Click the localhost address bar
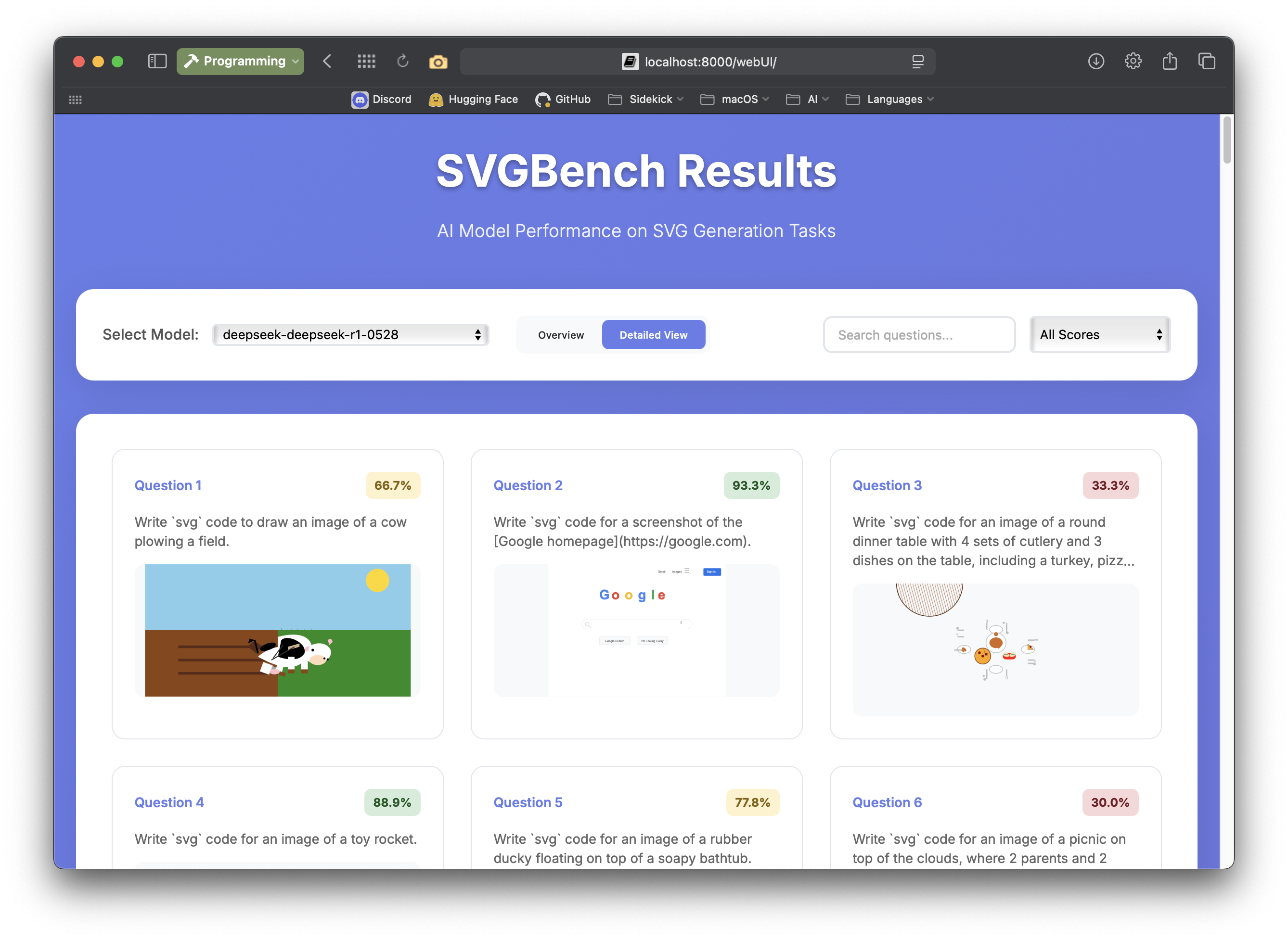The image size is (1288, 940). [698, 62]
